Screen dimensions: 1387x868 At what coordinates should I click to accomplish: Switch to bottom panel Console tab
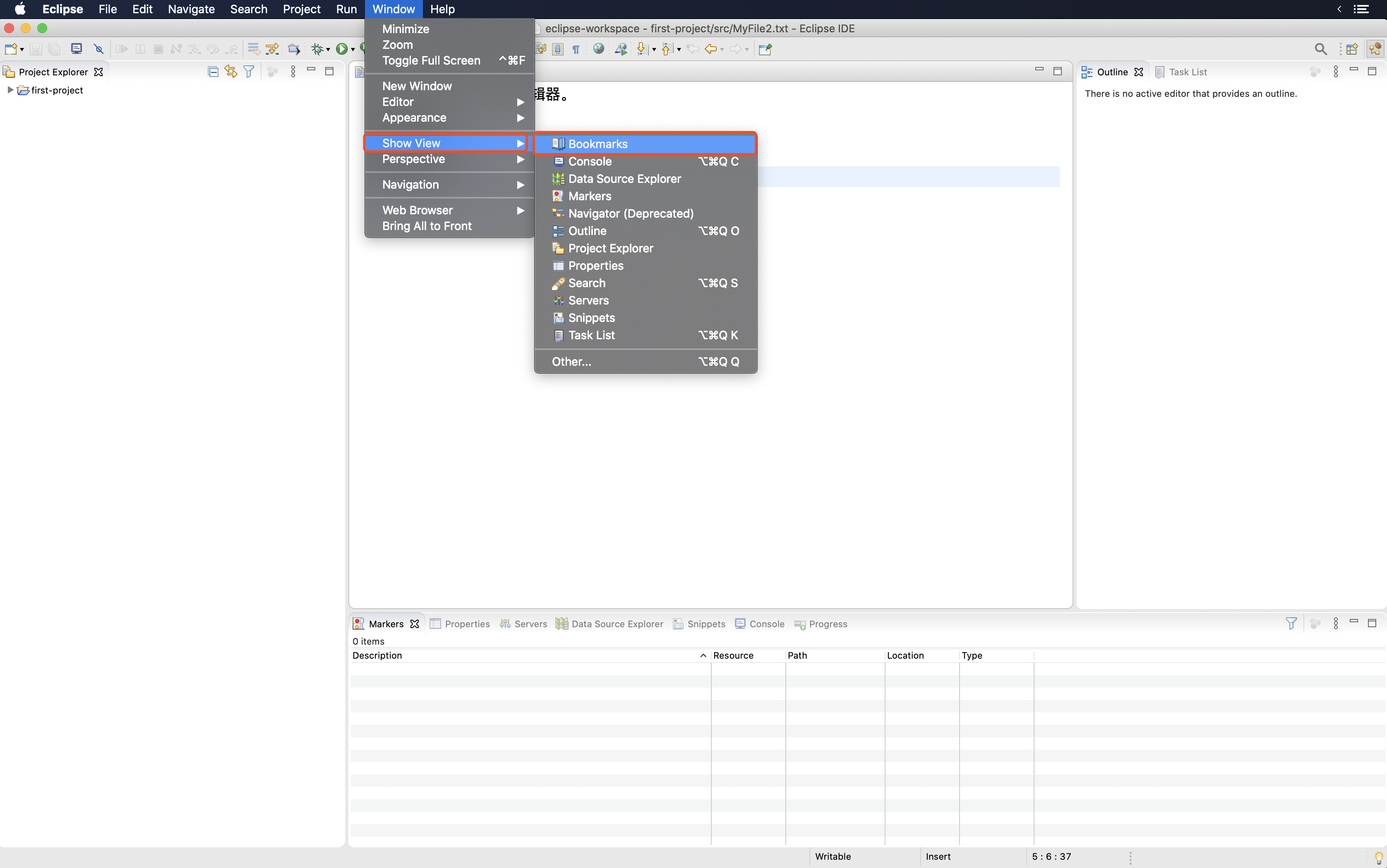760,624
